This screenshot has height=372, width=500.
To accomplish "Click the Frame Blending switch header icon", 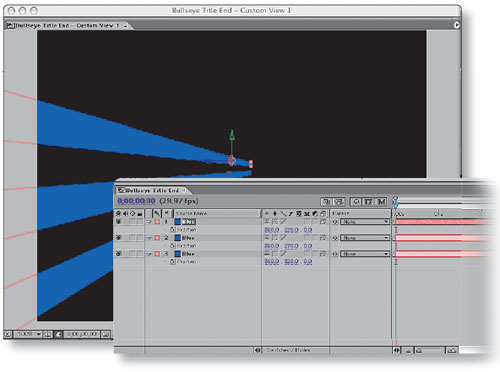I will click(x=299, y=213).
